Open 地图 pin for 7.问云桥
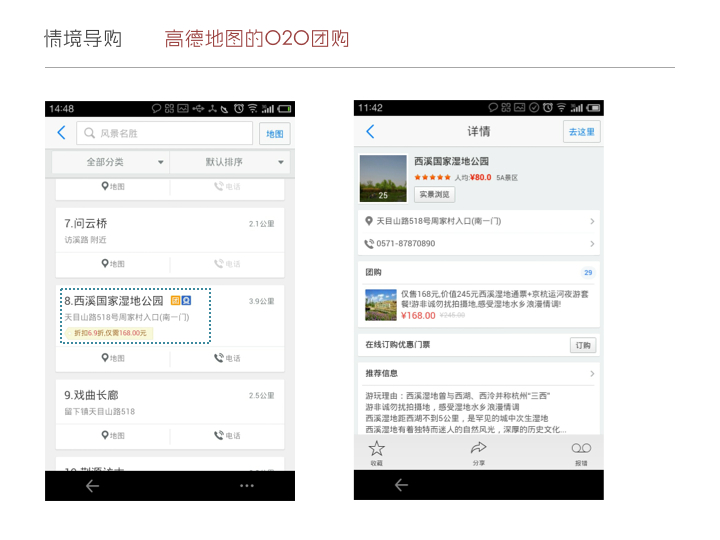 112,264
